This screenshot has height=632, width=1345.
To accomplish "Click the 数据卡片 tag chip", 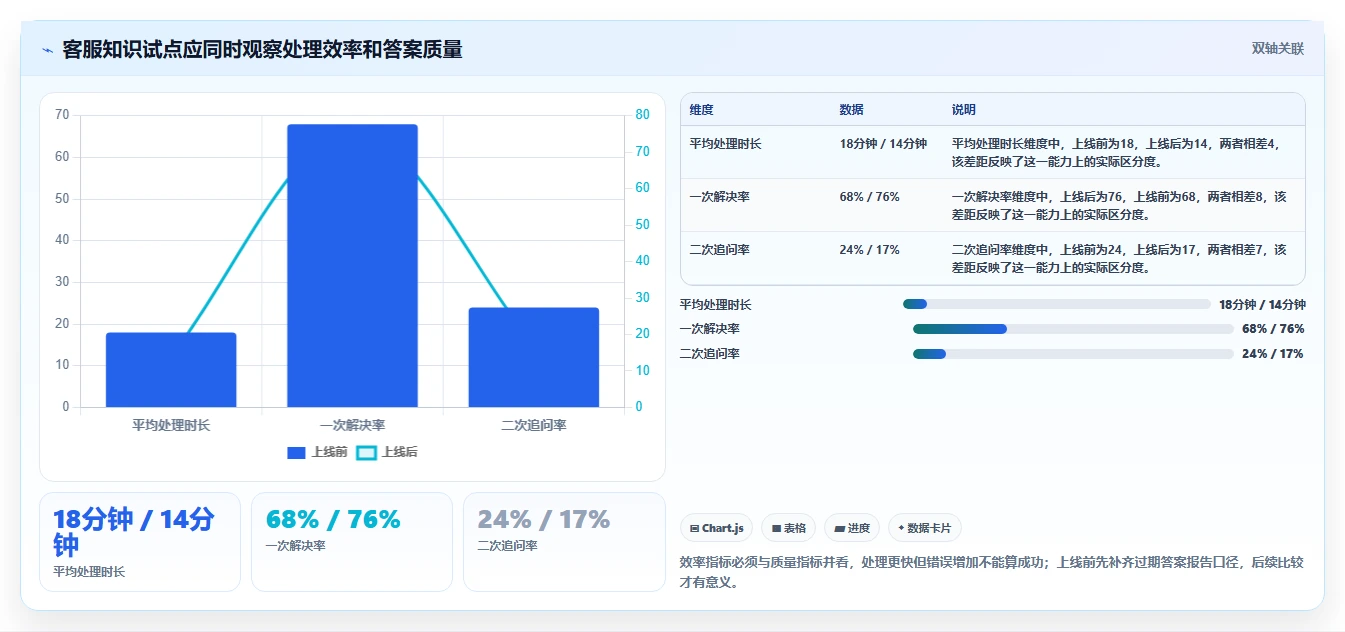I will [x=925, y=528].
